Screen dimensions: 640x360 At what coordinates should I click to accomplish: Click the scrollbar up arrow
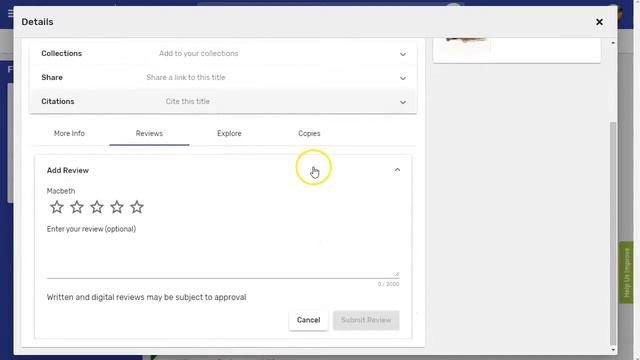(x=613, y=43)
